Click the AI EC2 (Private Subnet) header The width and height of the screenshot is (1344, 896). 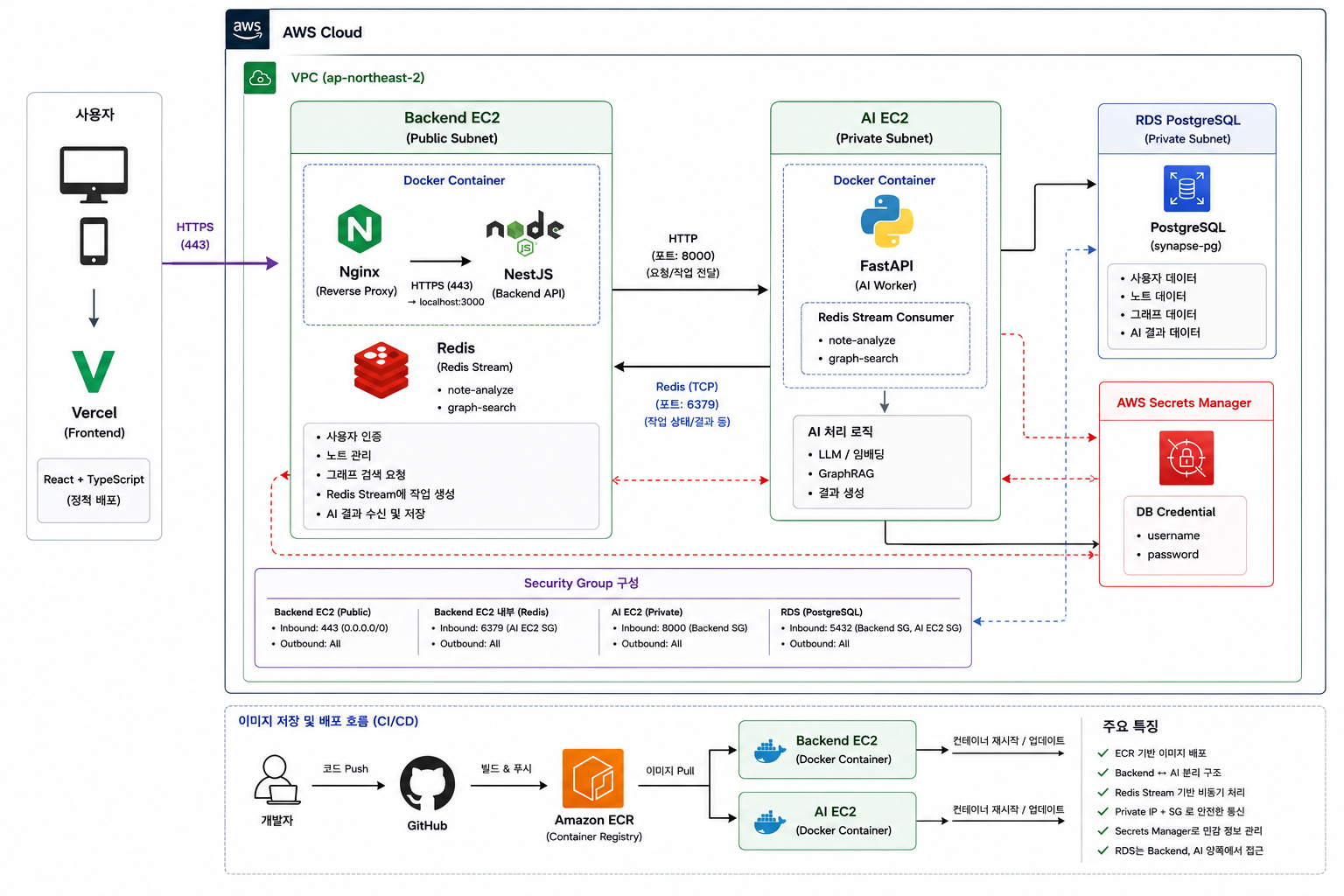coord(885,127)
